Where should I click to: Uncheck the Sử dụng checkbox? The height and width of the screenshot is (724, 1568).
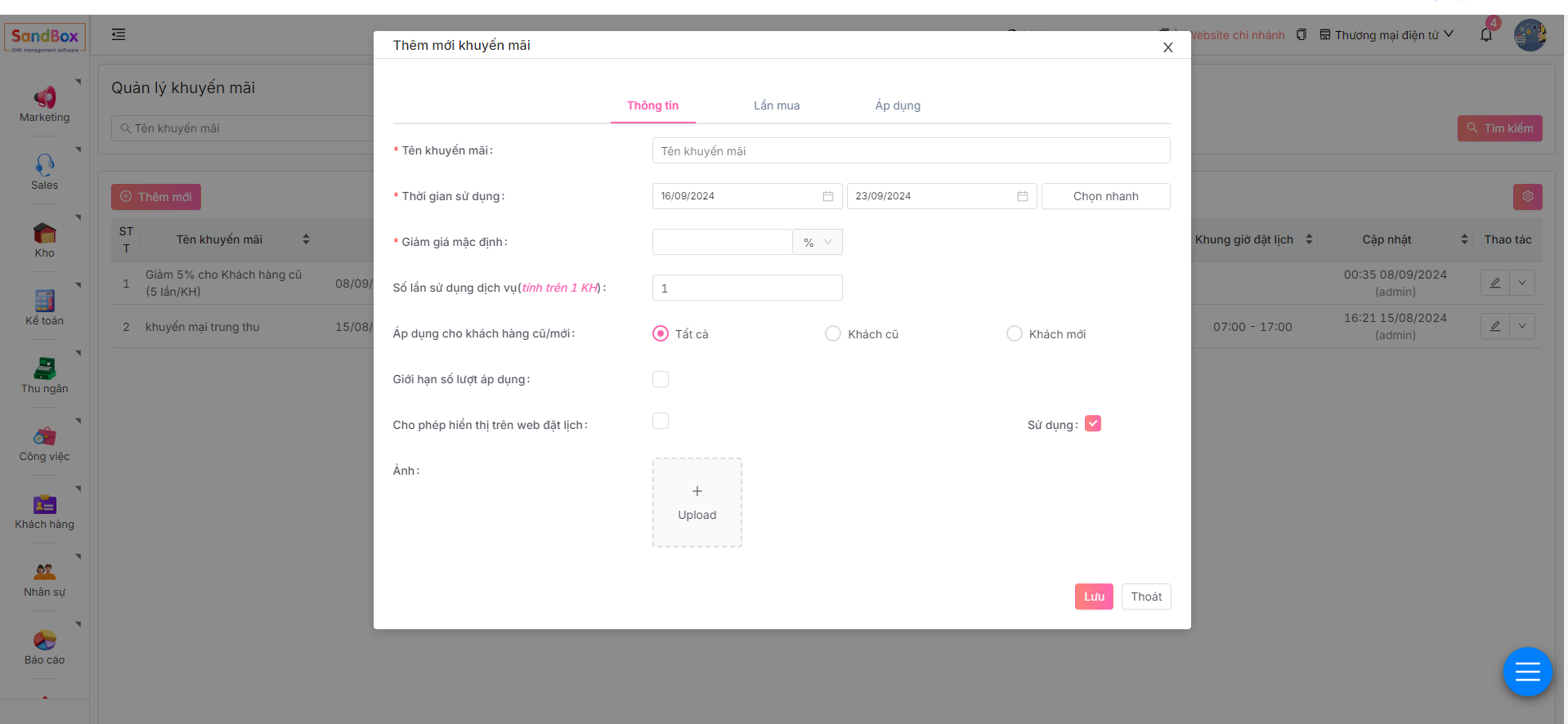pyautogui.click(x=1093, y=423)
